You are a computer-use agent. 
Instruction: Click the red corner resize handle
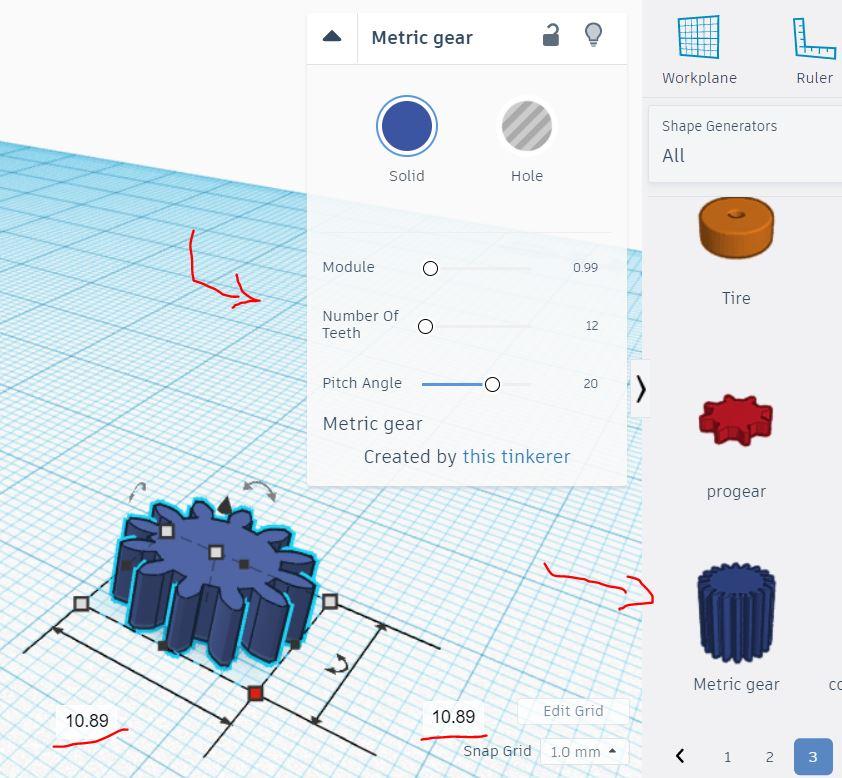point(256,693)
